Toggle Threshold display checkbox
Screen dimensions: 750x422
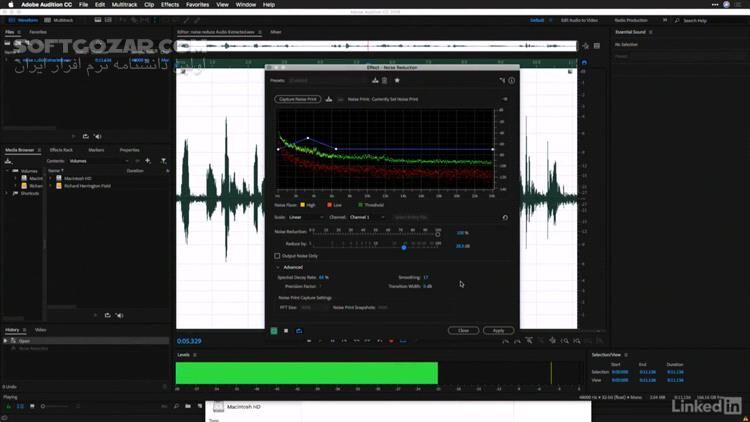tap(361, 205)
